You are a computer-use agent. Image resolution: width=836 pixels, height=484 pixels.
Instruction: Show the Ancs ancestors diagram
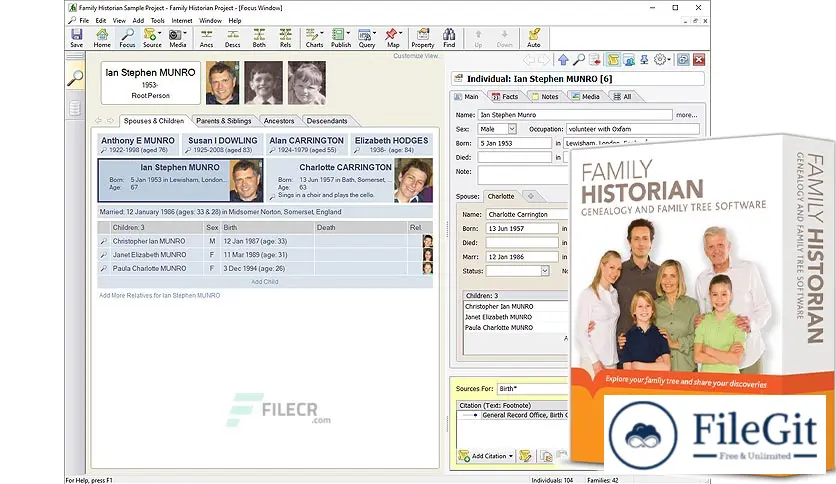[x=206, y=38]
